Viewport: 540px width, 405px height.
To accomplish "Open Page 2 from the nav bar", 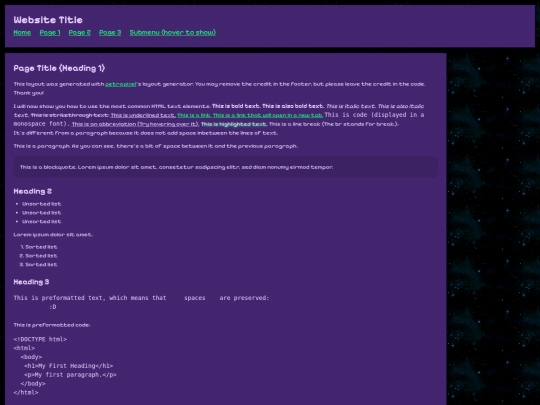I will pyautogui.click(x=80, y=32).
